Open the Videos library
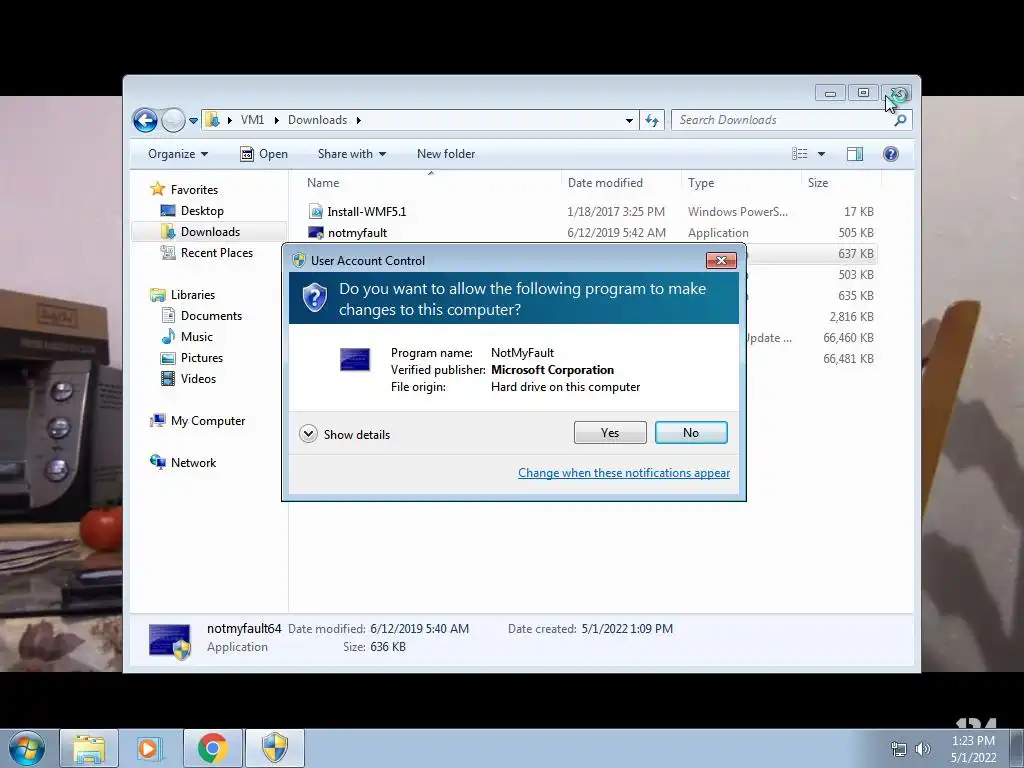Screen dimensions: 1024x768 pyautogui.click(x=198, y=379)
